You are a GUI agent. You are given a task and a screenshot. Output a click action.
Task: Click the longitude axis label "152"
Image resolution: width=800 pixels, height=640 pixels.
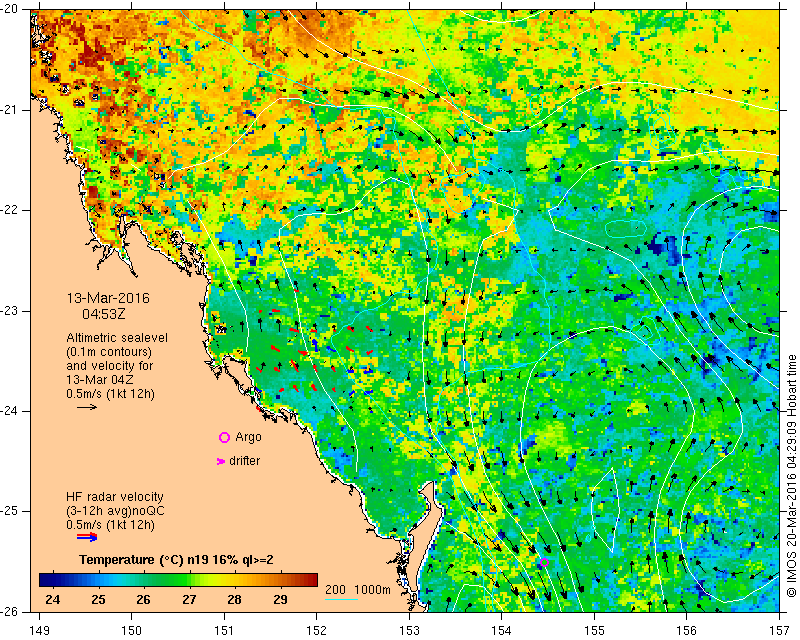pyautogui.click(x=316, y=631)
